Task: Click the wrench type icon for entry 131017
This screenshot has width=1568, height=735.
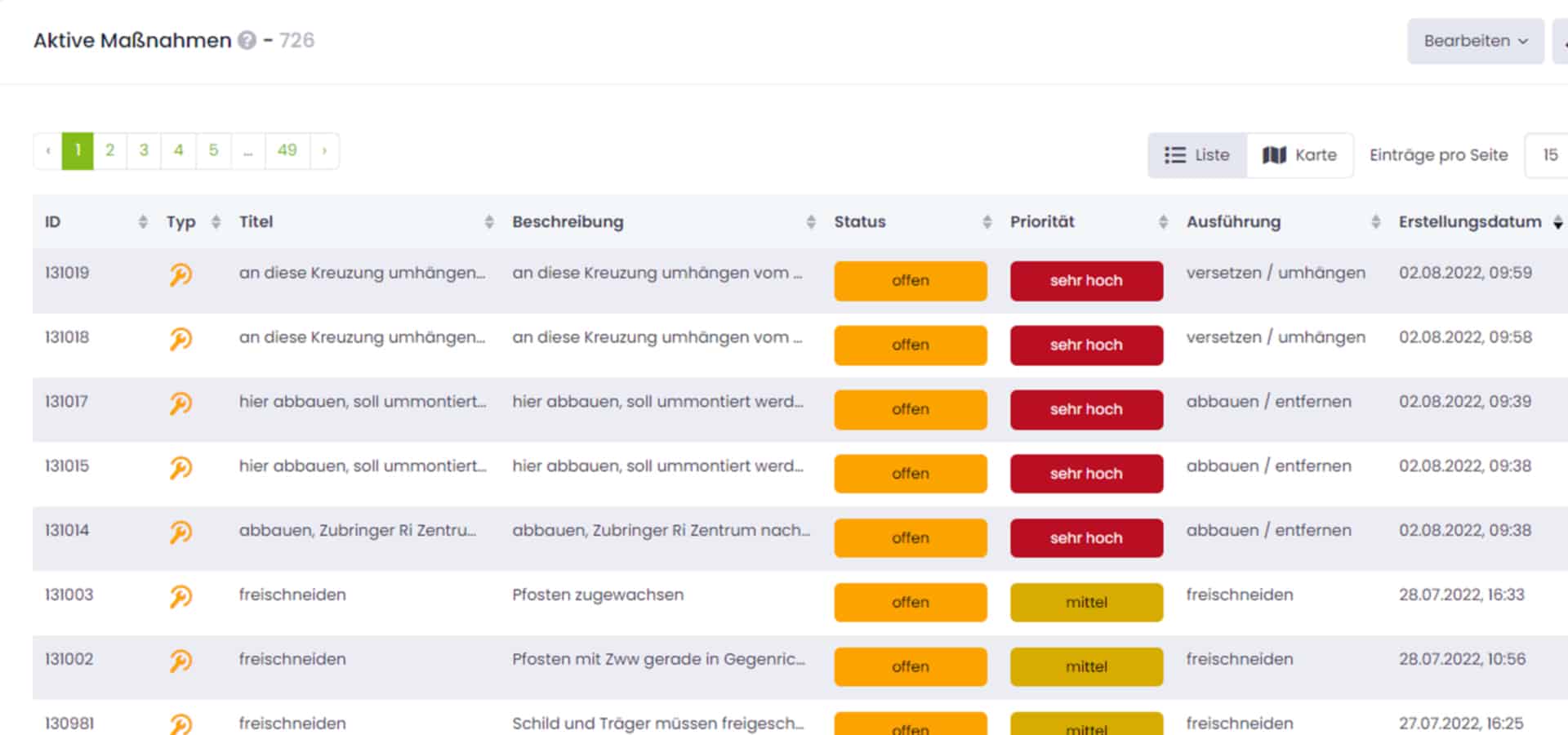Action: pyautogui.click(x=180, y=403)
